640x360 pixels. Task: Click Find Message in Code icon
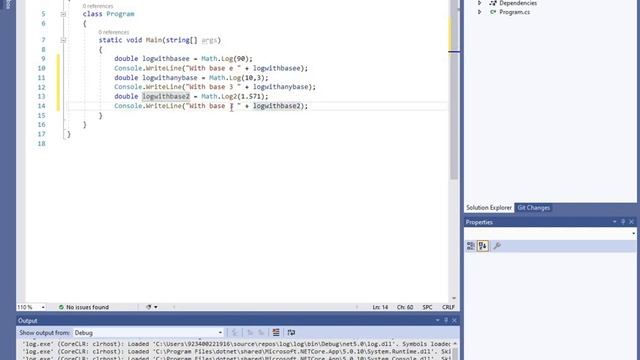point(235,333)
